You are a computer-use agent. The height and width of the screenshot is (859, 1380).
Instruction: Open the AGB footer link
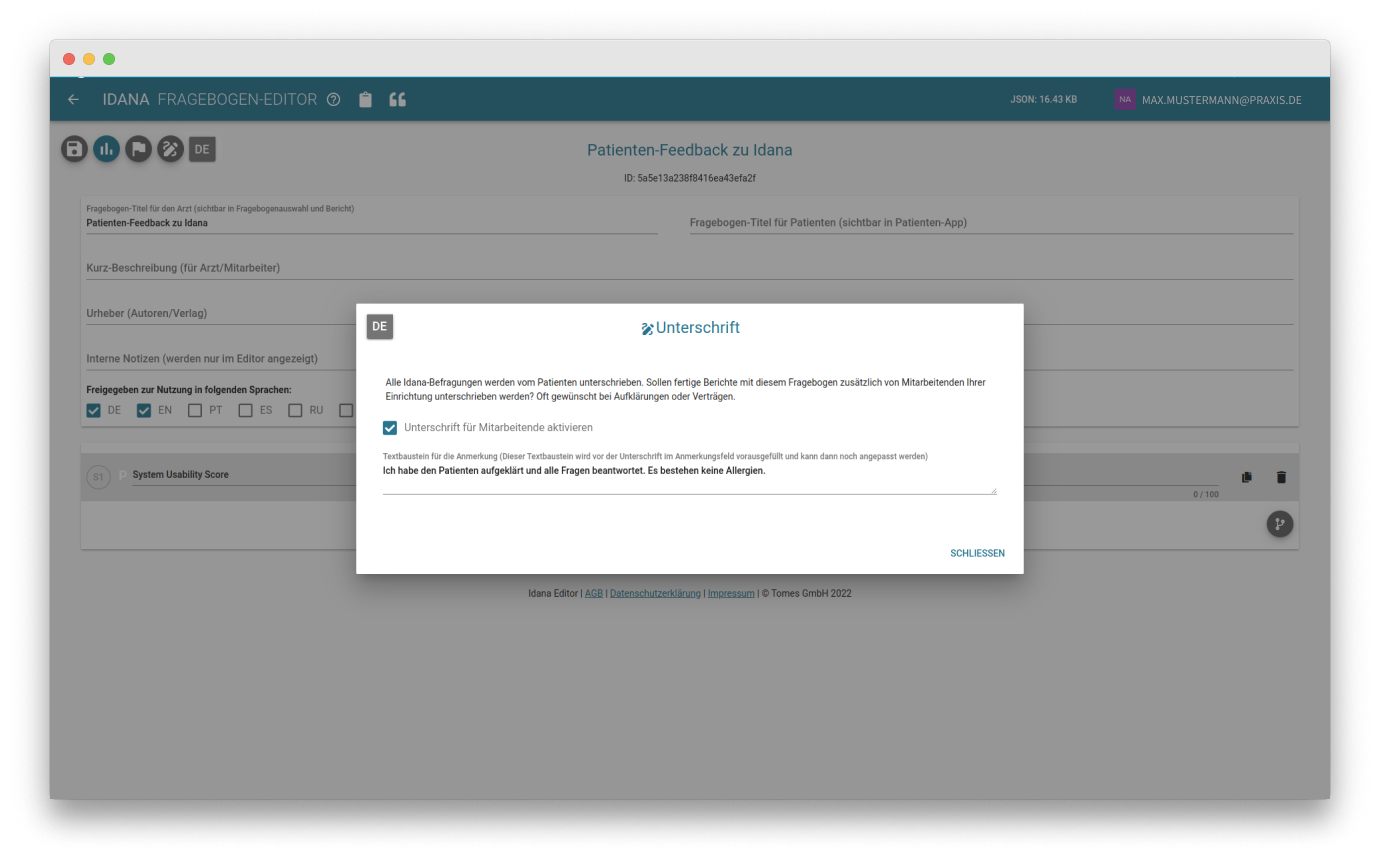(594, 593)
